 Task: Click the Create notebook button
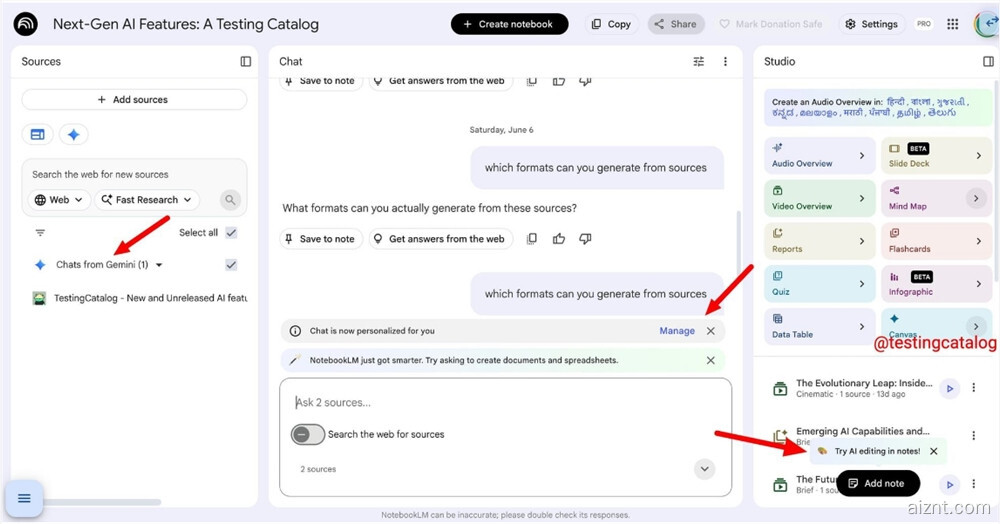pyautogui.click(x=509, y=24)
